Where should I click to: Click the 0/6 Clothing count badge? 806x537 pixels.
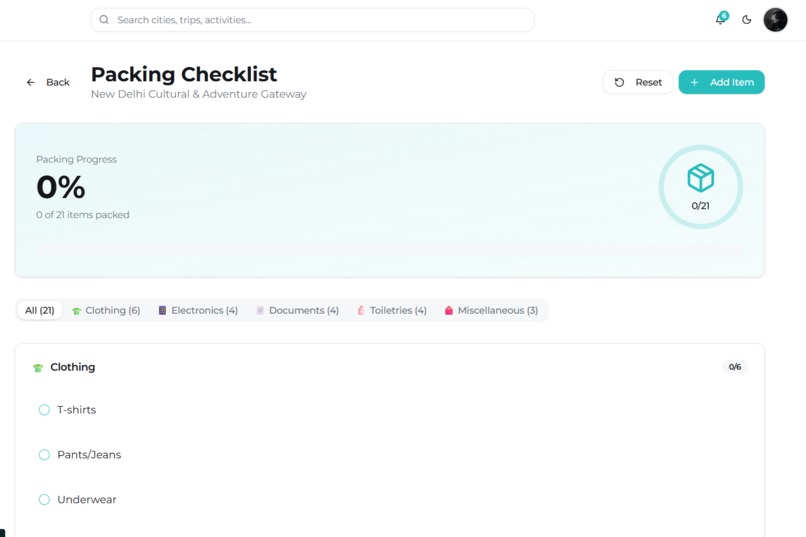735,367
